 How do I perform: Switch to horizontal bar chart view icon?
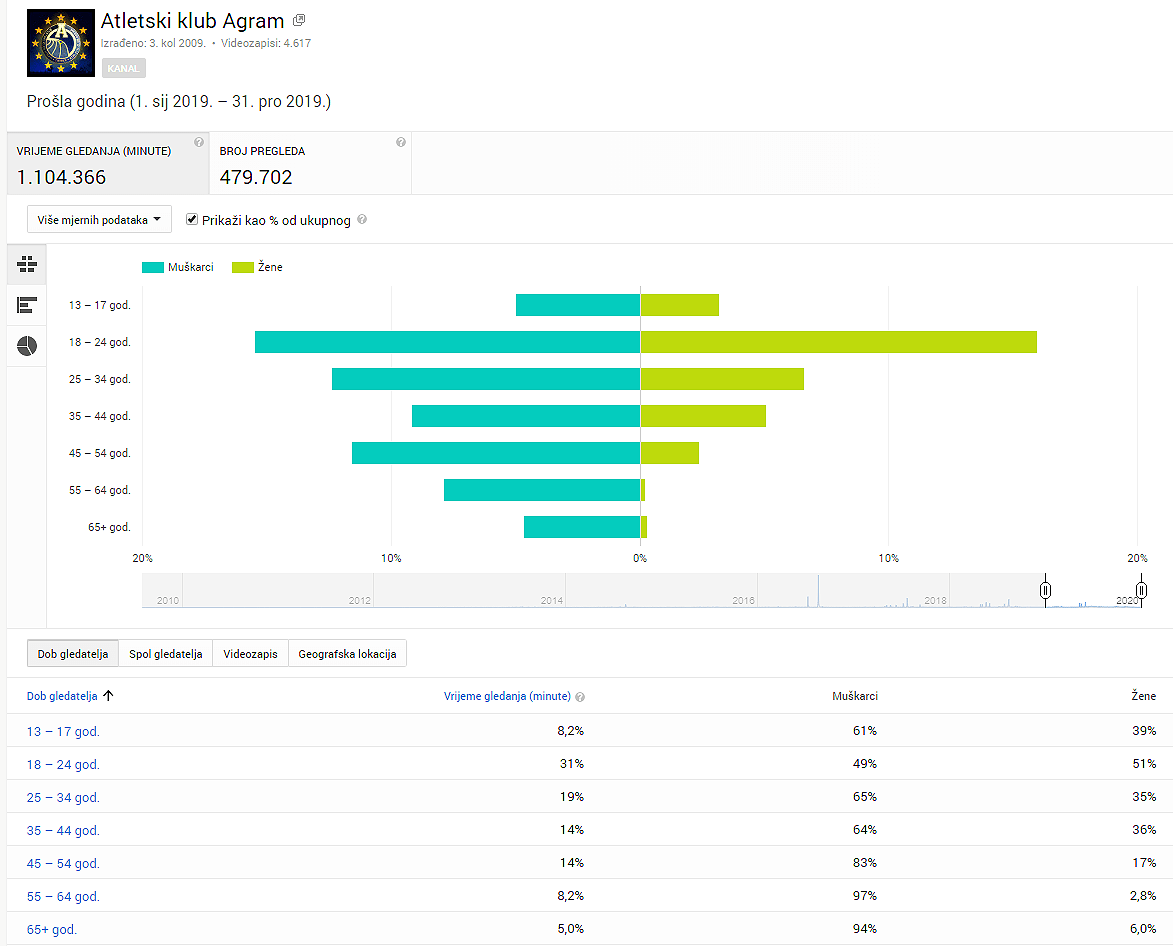27,305
